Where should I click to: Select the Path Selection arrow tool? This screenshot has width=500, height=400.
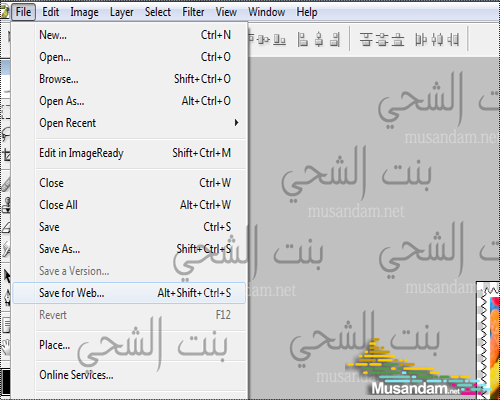coord(6,276)
